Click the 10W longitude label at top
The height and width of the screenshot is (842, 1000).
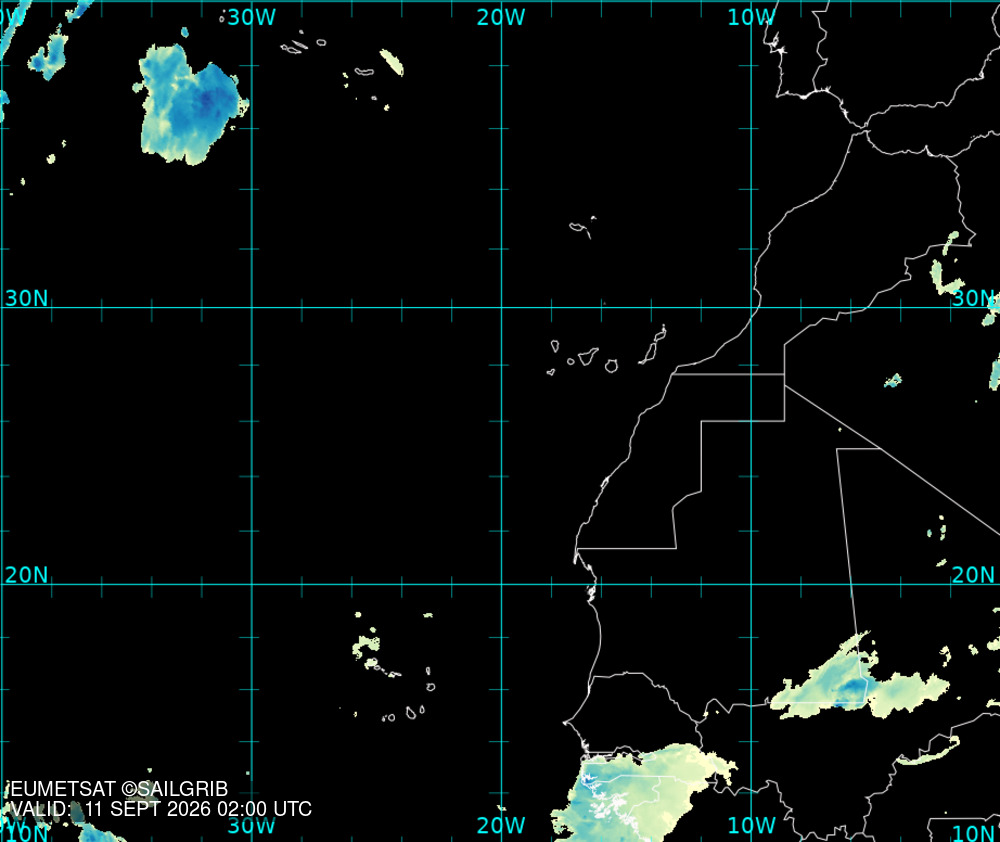point(752,17)
